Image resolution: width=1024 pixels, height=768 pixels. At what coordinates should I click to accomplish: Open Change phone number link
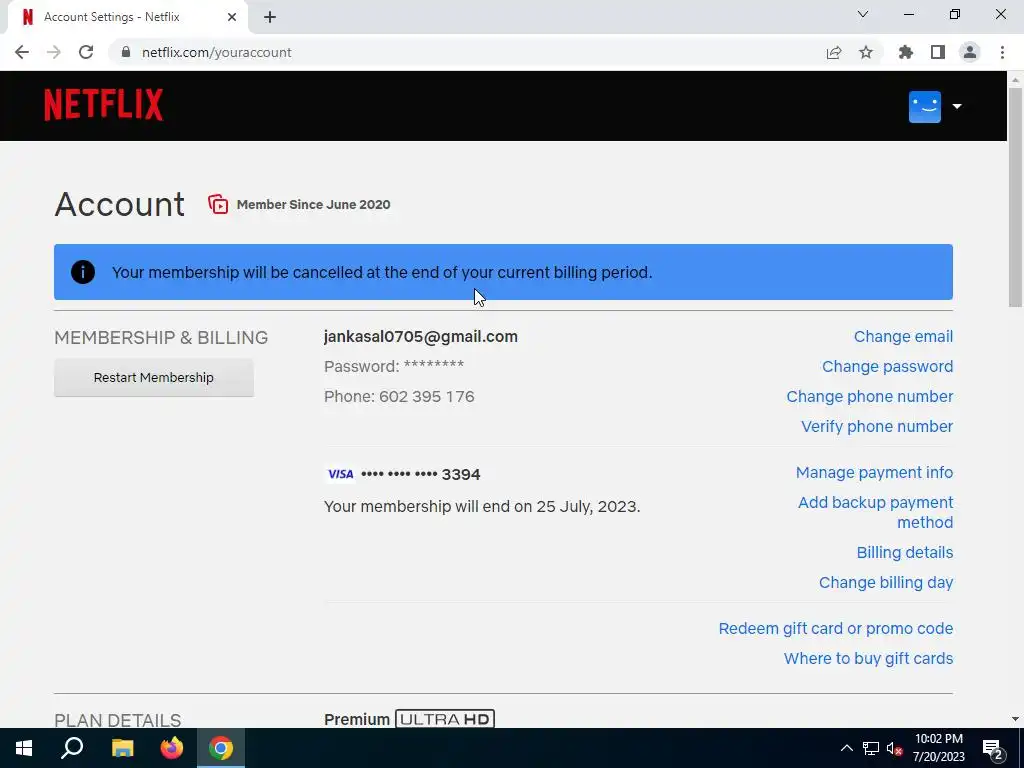pyautogui.click(x=869, y=396)
